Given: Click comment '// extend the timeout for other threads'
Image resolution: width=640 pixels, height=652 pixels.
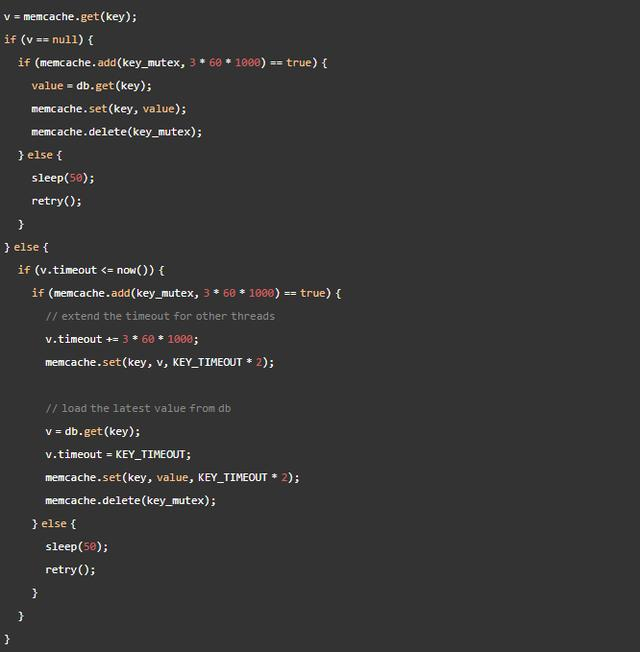Looking at the screenshot, I should pos(161,316).
